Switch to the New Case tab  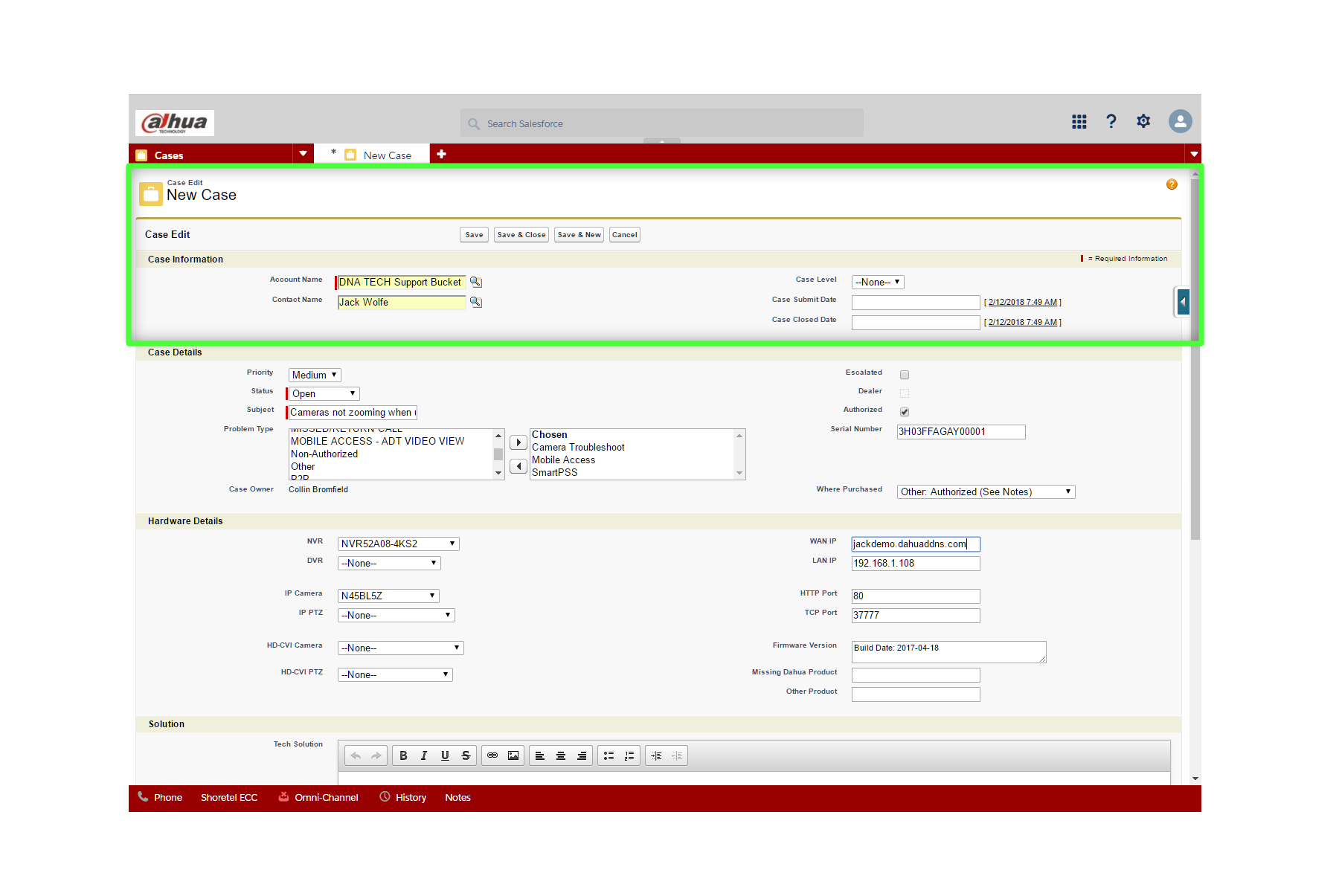click(372, 155)
